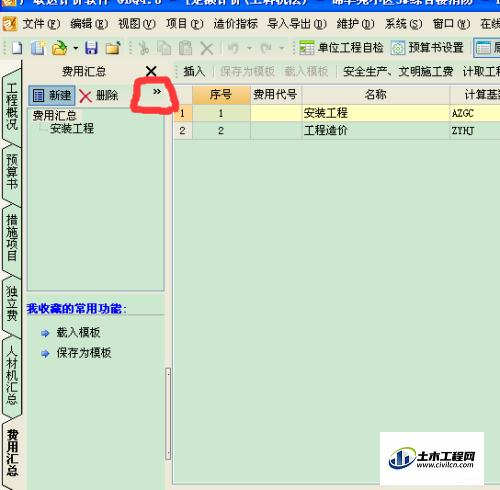Click the Redo arrow icon
This screenshot has width=500, height=490.
pos(266,48)
